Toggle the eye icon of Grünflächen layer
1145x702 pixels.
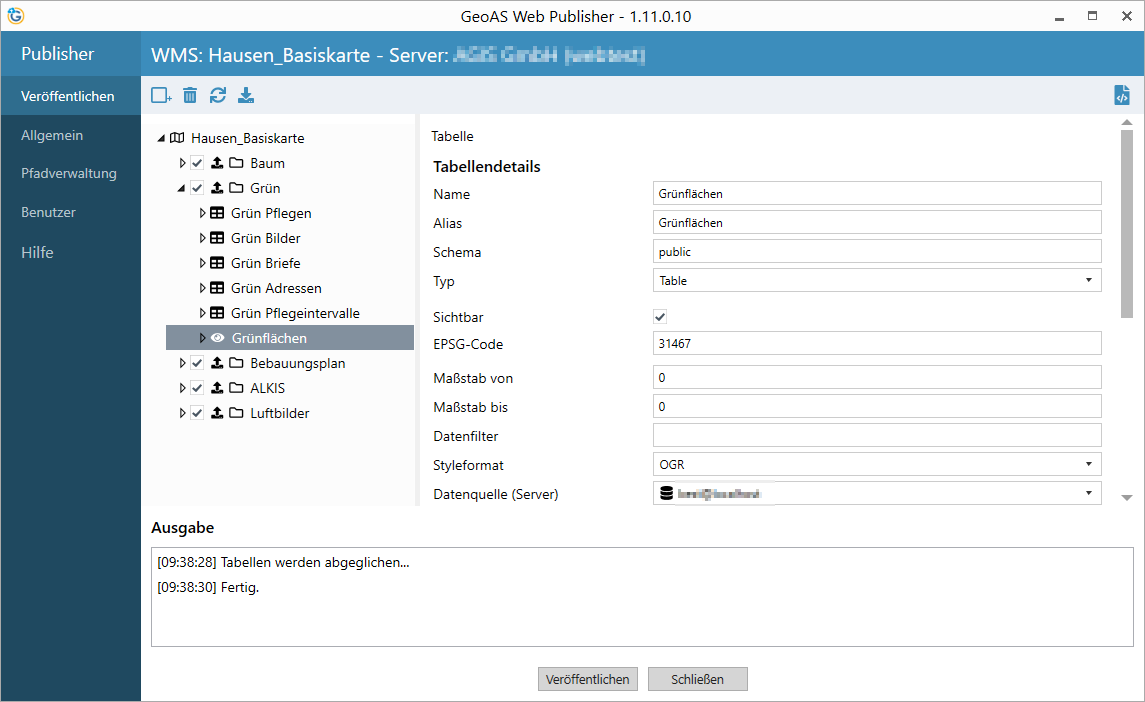(x=217, y=337)
